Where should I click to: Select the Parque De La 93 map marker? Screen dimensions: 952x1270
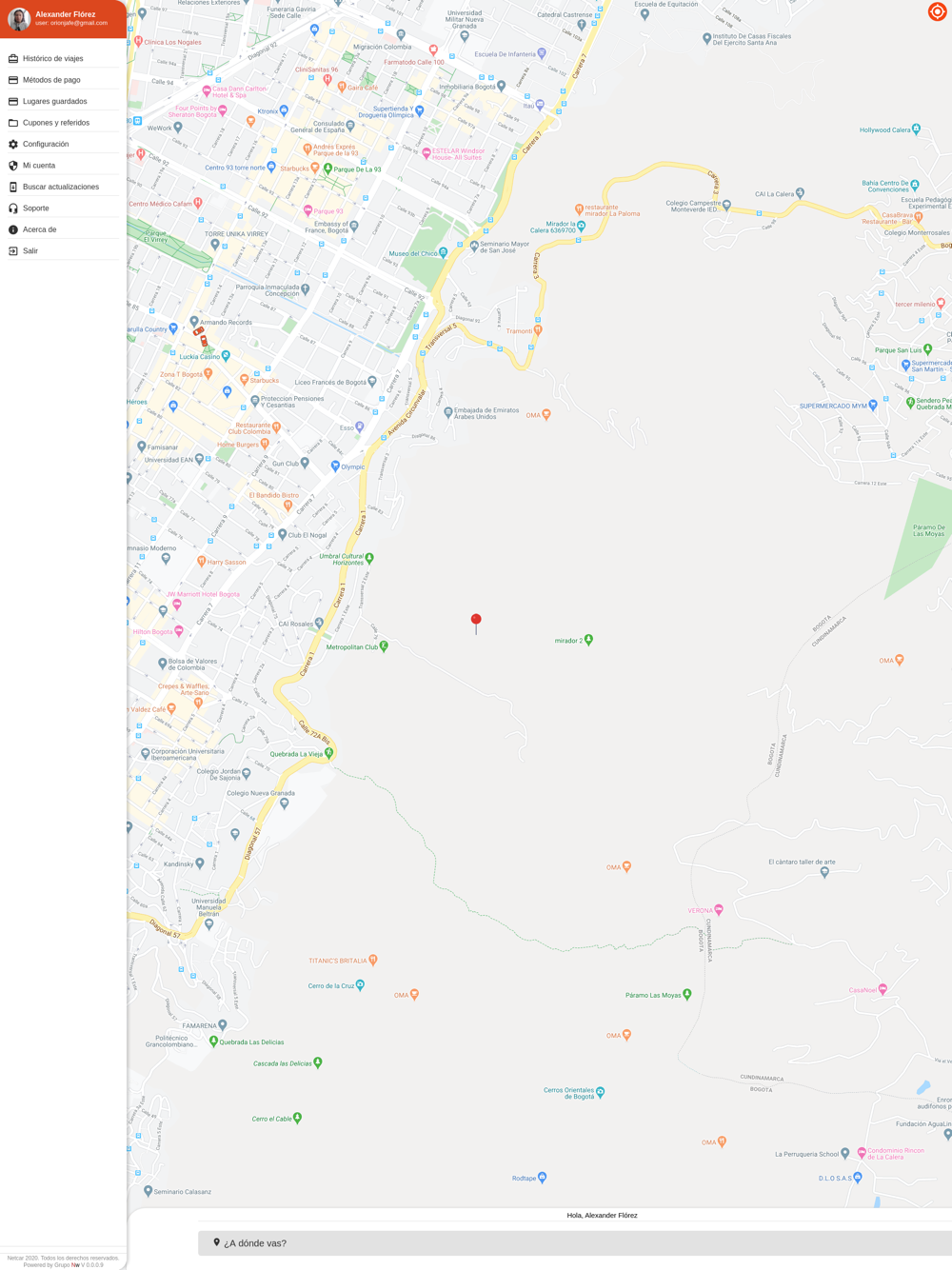click(328, 169)
